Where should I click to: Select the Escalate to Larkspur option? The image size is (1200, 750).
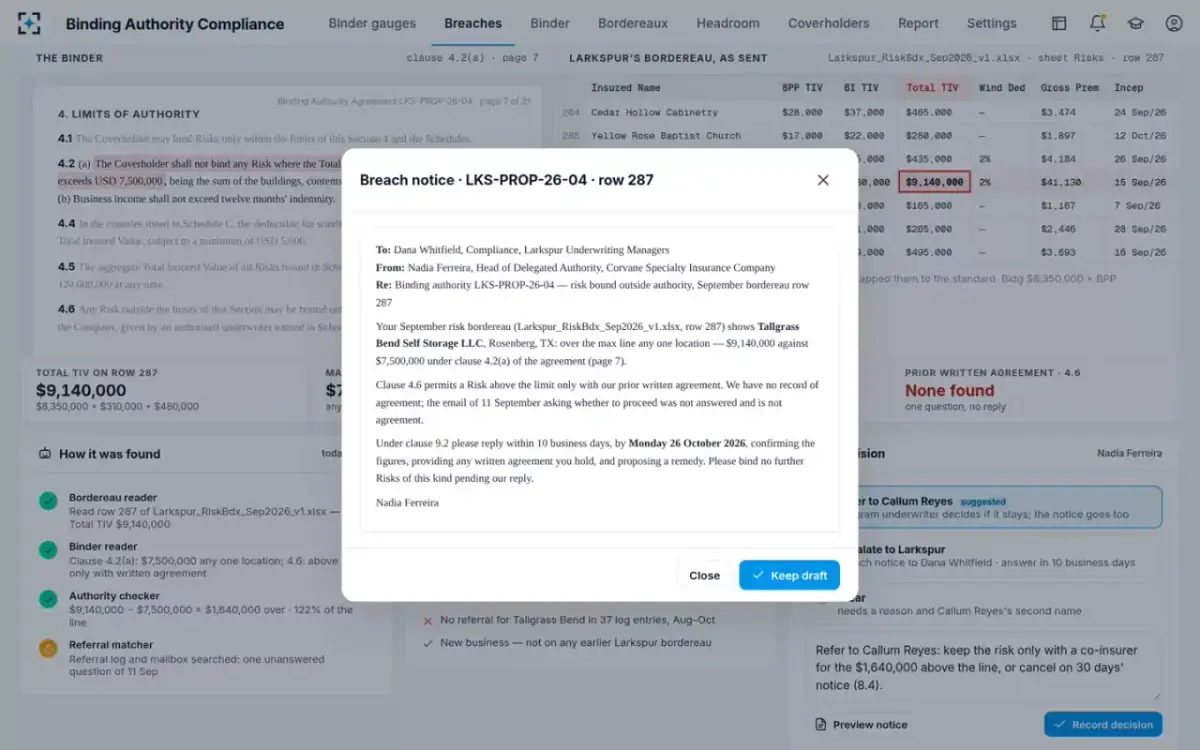985,556
